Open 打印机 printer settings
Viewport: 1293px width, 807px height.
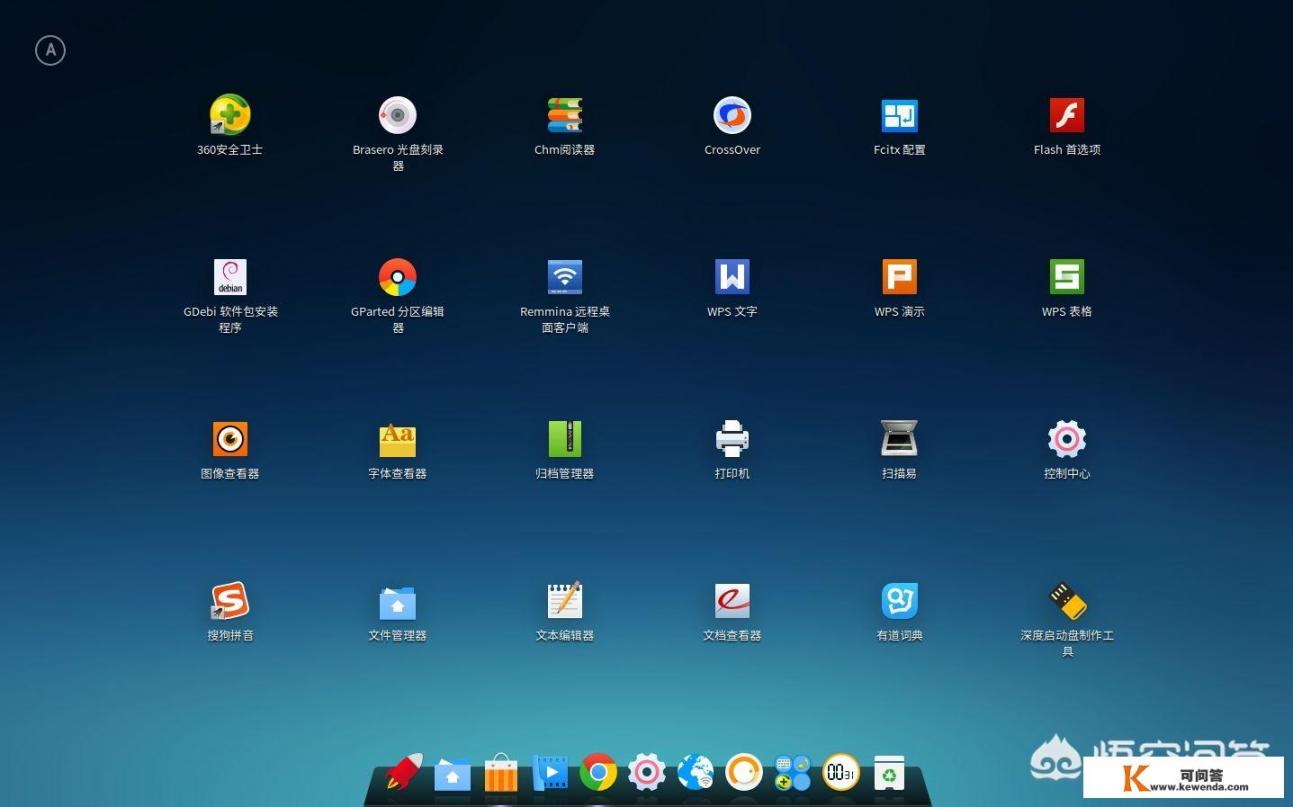pyautogui.click(x=732, y=439)
